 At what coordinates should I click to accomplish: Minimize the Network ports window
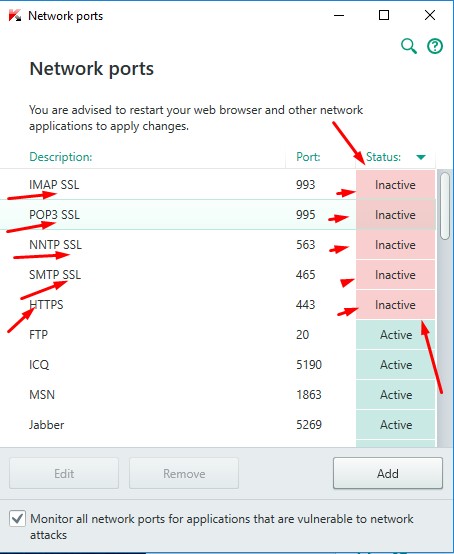pos(339,16)
